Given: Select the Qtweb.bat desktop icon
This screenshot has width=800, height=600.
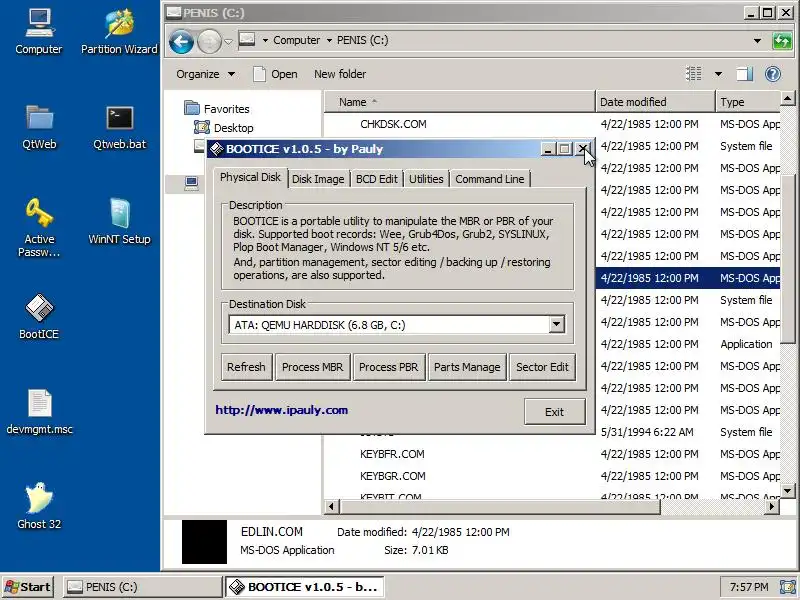Looking at the screenshot, I should [x=119, y=127].
